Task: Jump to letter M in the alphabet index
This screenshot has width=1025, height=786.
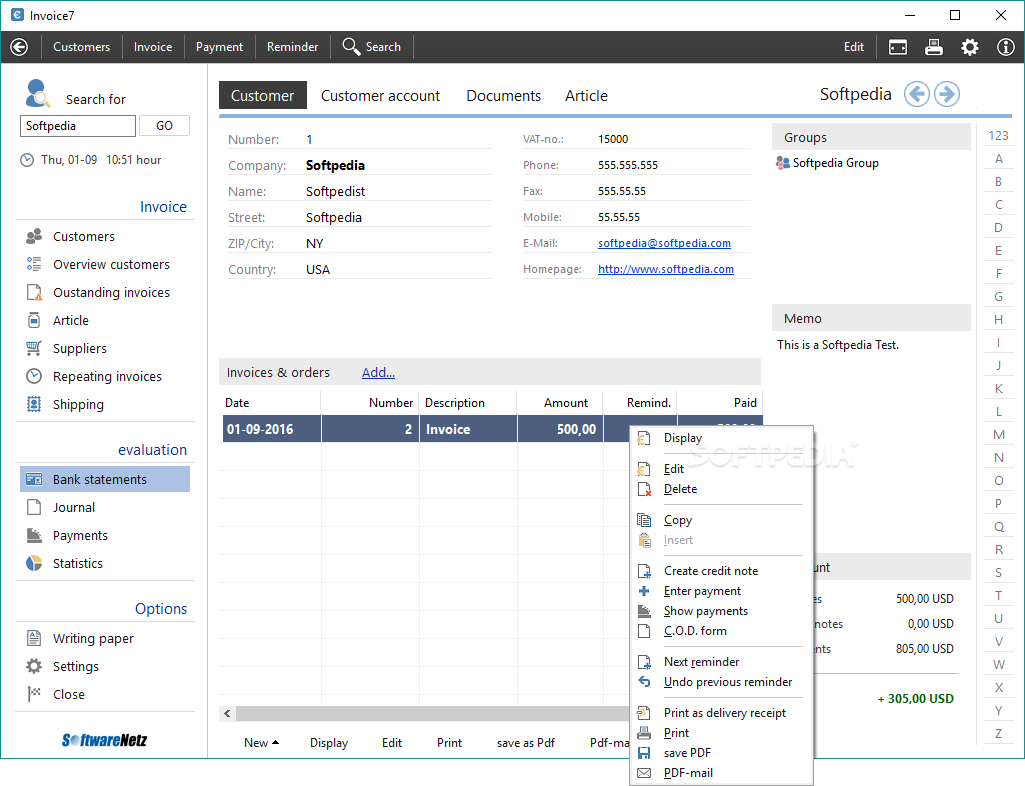Action: coord(998,435)
